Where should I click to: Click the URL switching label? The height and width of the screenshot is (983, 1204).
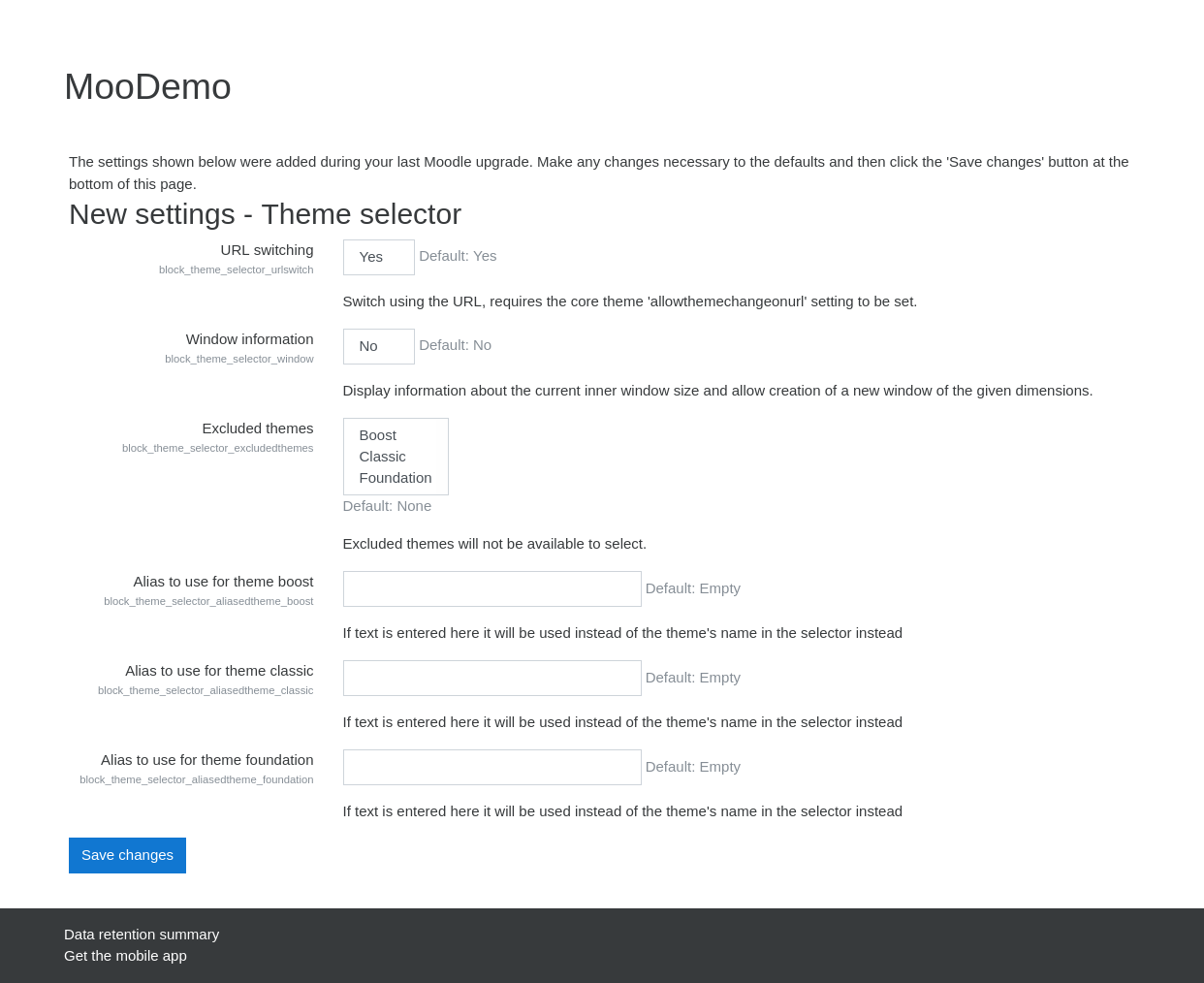(x=267, y=250)
